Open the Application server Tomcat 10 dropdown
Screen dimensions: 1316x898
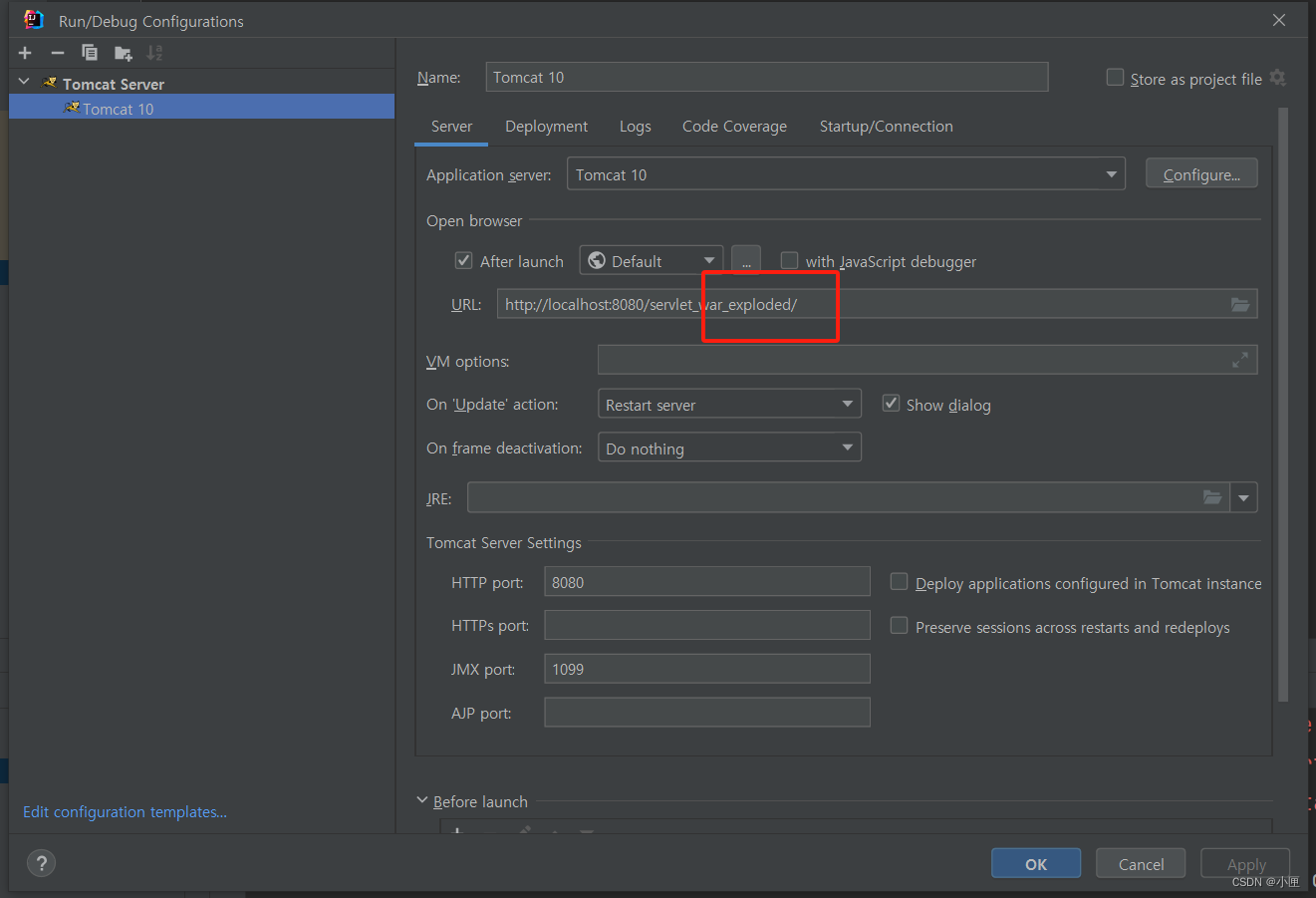coord(846,174)
